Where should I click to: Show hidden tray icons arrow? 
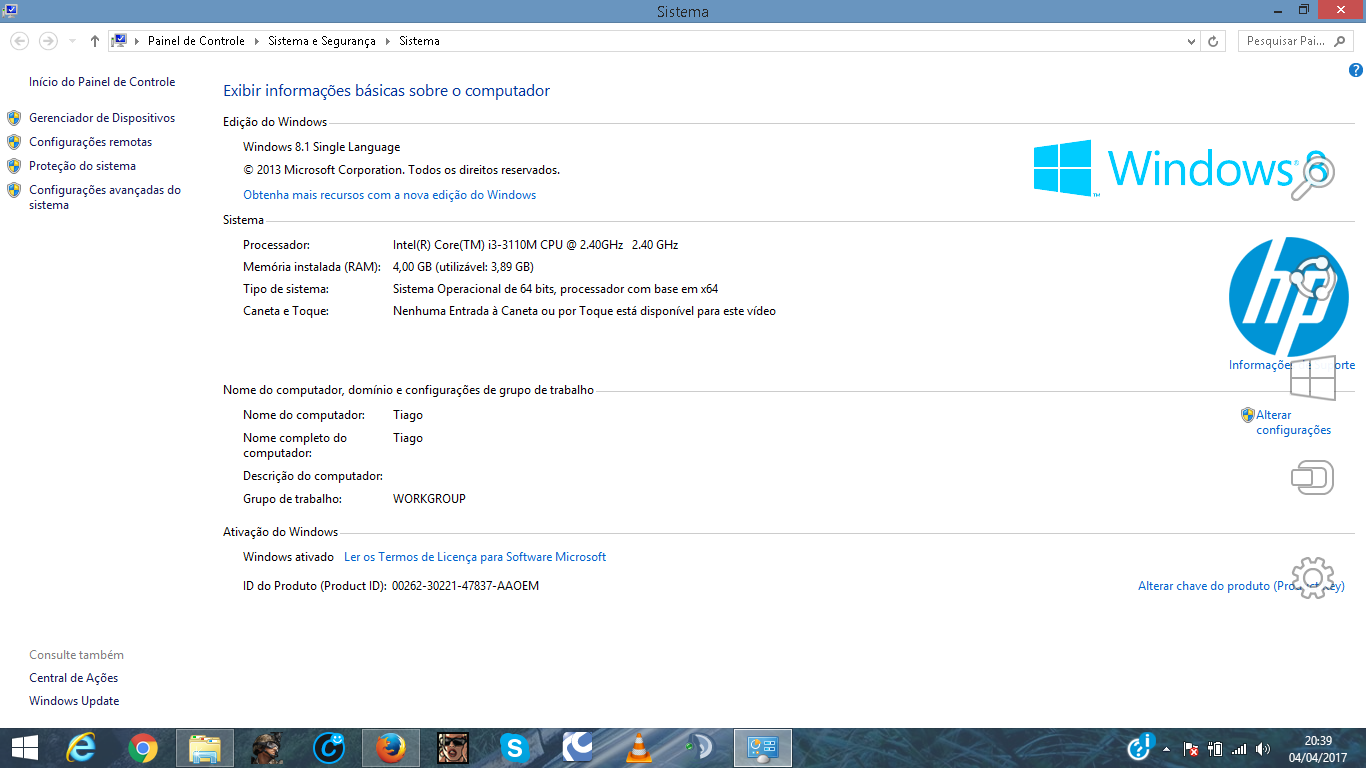click(1166, 748)
